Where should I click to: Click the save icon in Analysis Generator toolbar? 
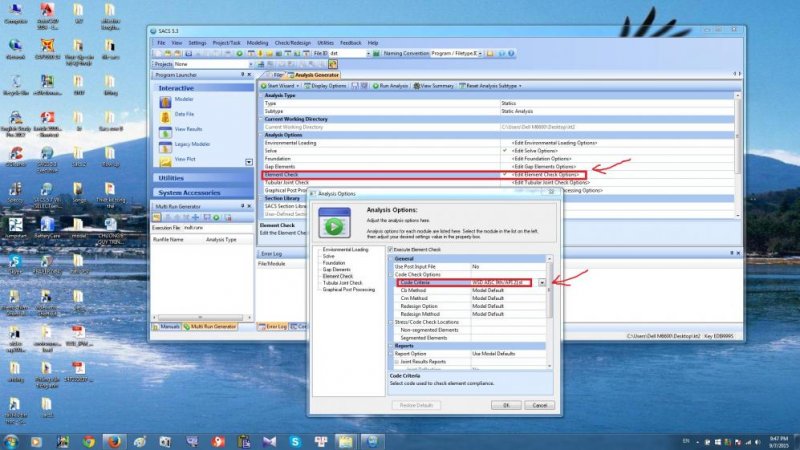tap(355, 86)
